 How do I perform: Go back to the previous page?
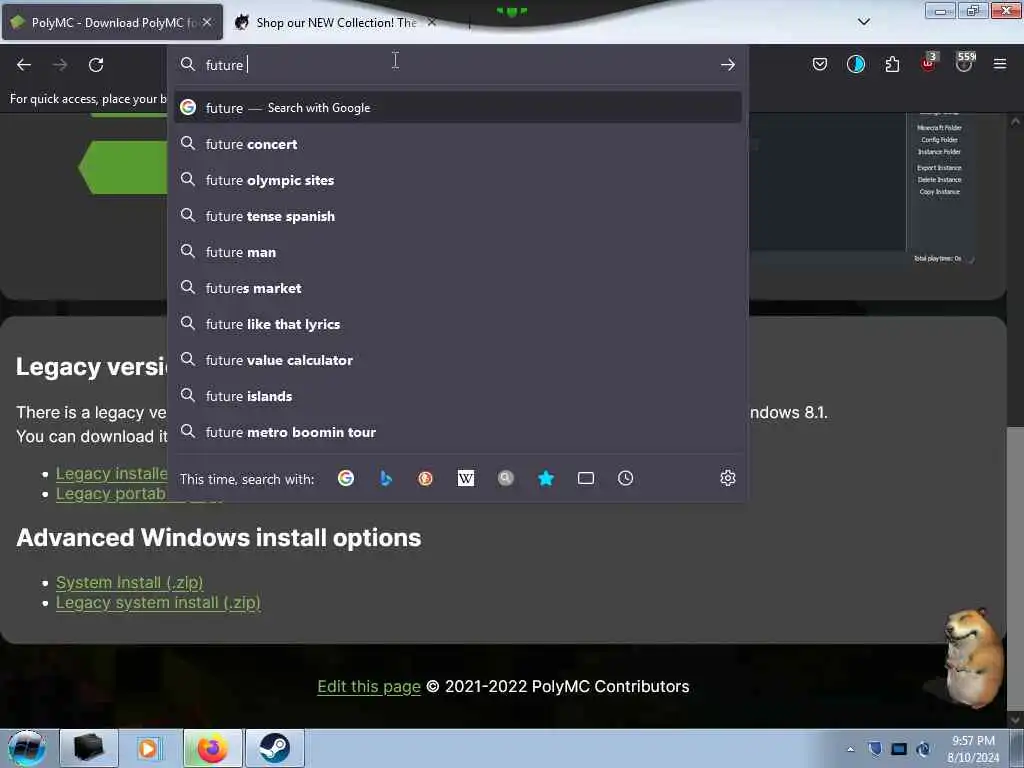[x=24, y=65]
